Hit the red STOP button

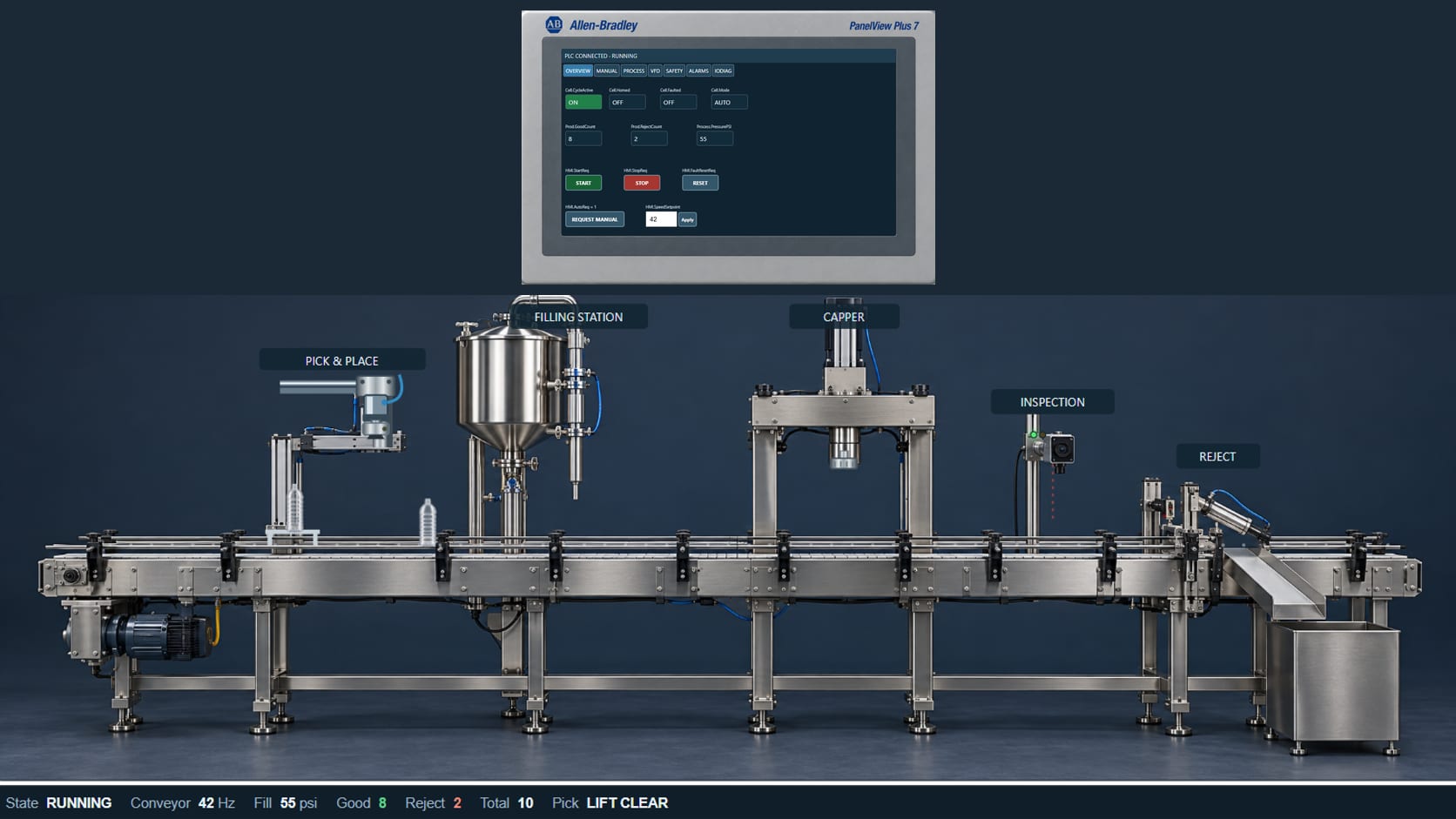pyautogui.click(x=642, y=183)
